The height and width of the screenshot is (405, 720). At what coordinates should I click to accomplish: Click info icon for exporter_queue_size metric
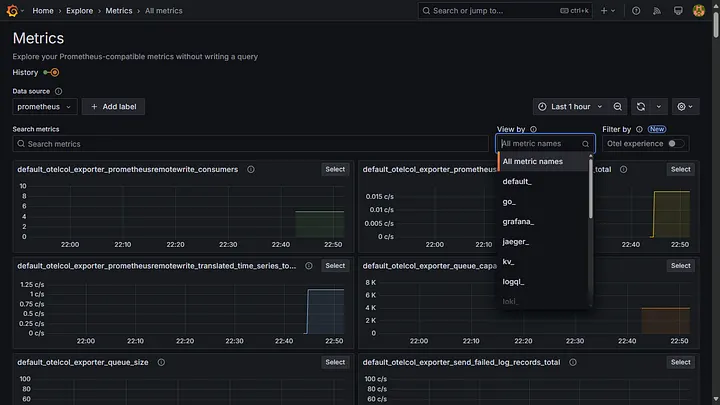(161, 362)
